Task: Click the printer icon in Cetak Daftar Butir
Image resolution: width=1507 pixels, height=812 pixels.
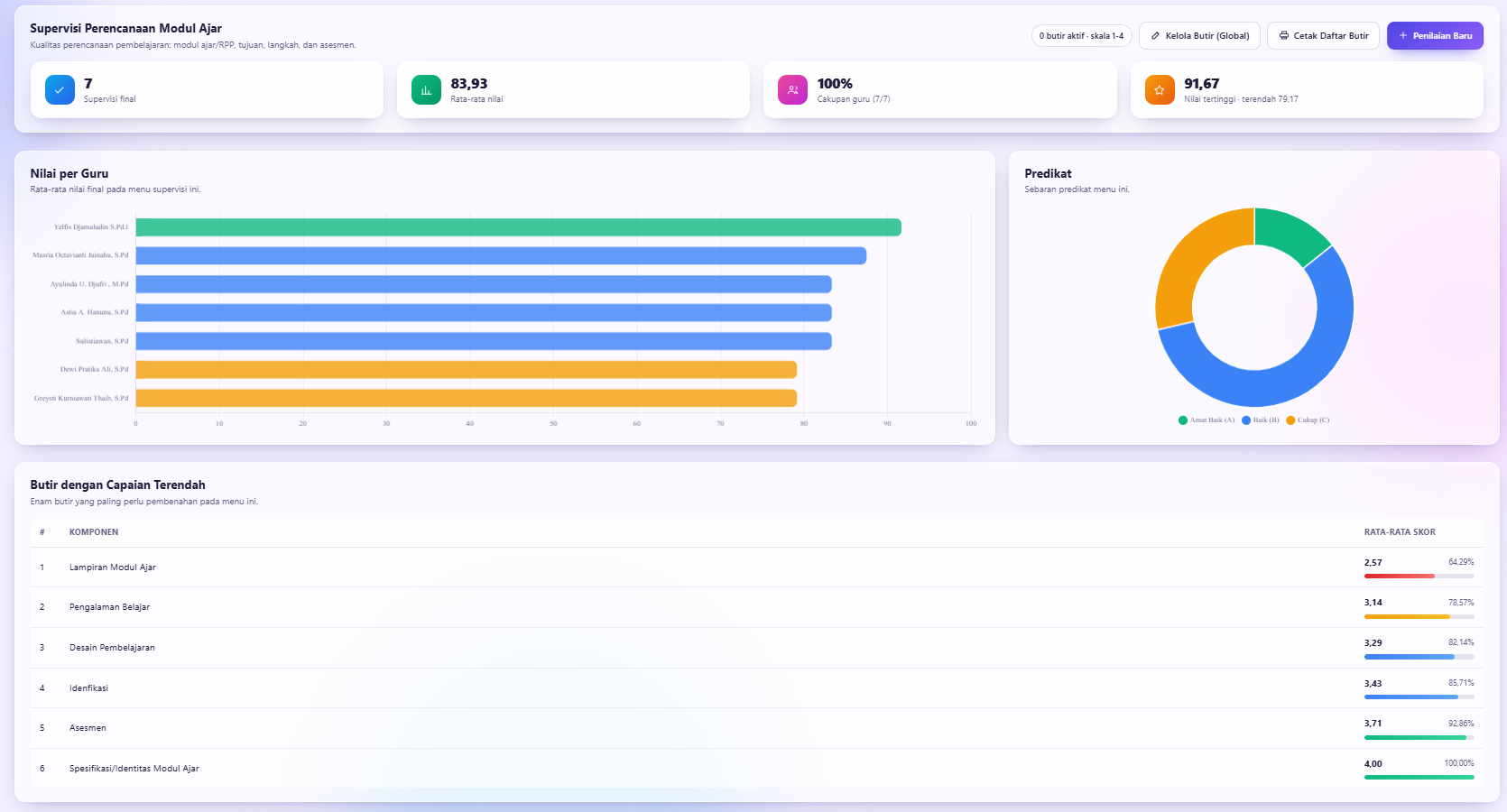Action: click(1283, 36)
